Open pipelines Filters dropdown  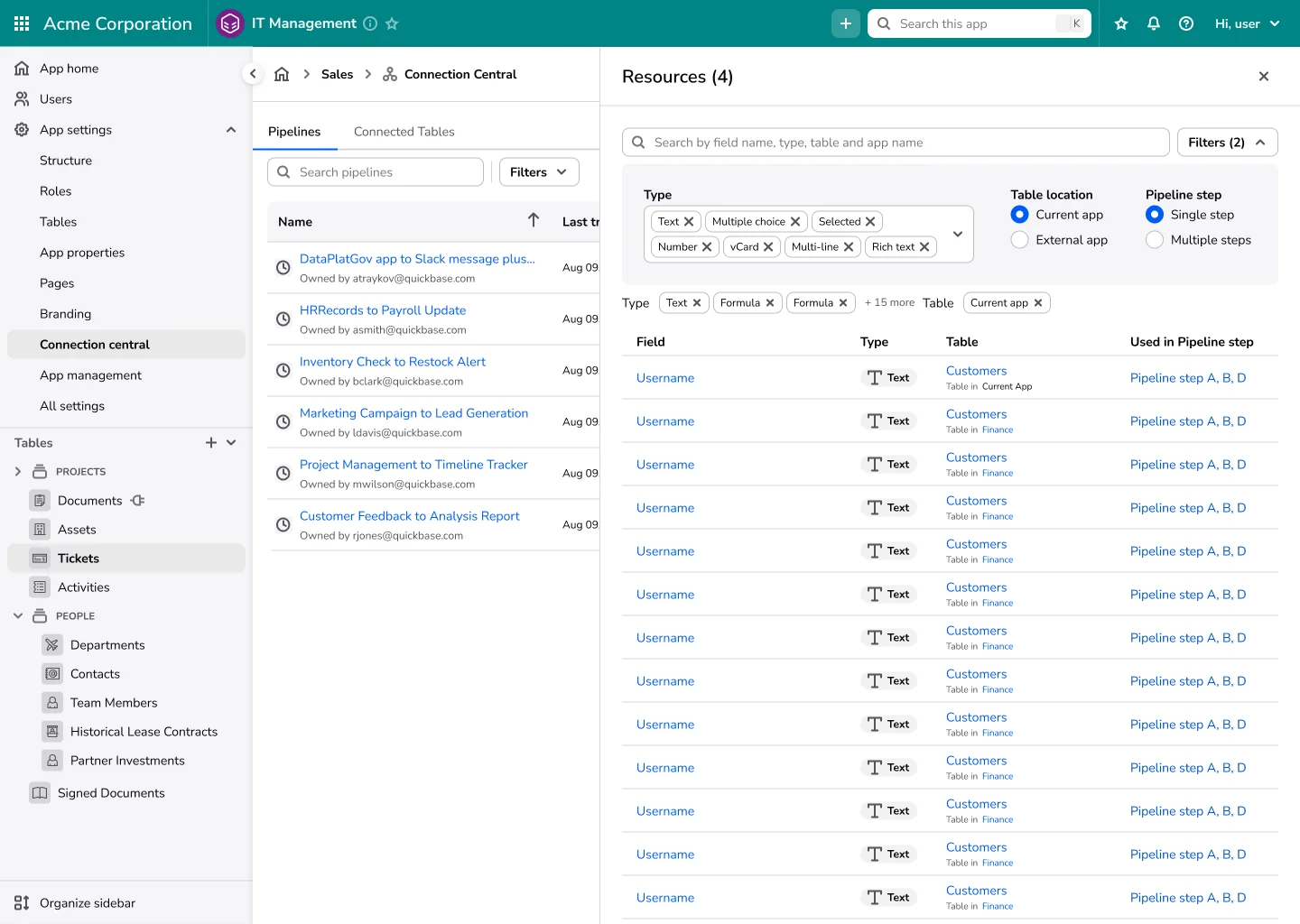pos(539,171)
